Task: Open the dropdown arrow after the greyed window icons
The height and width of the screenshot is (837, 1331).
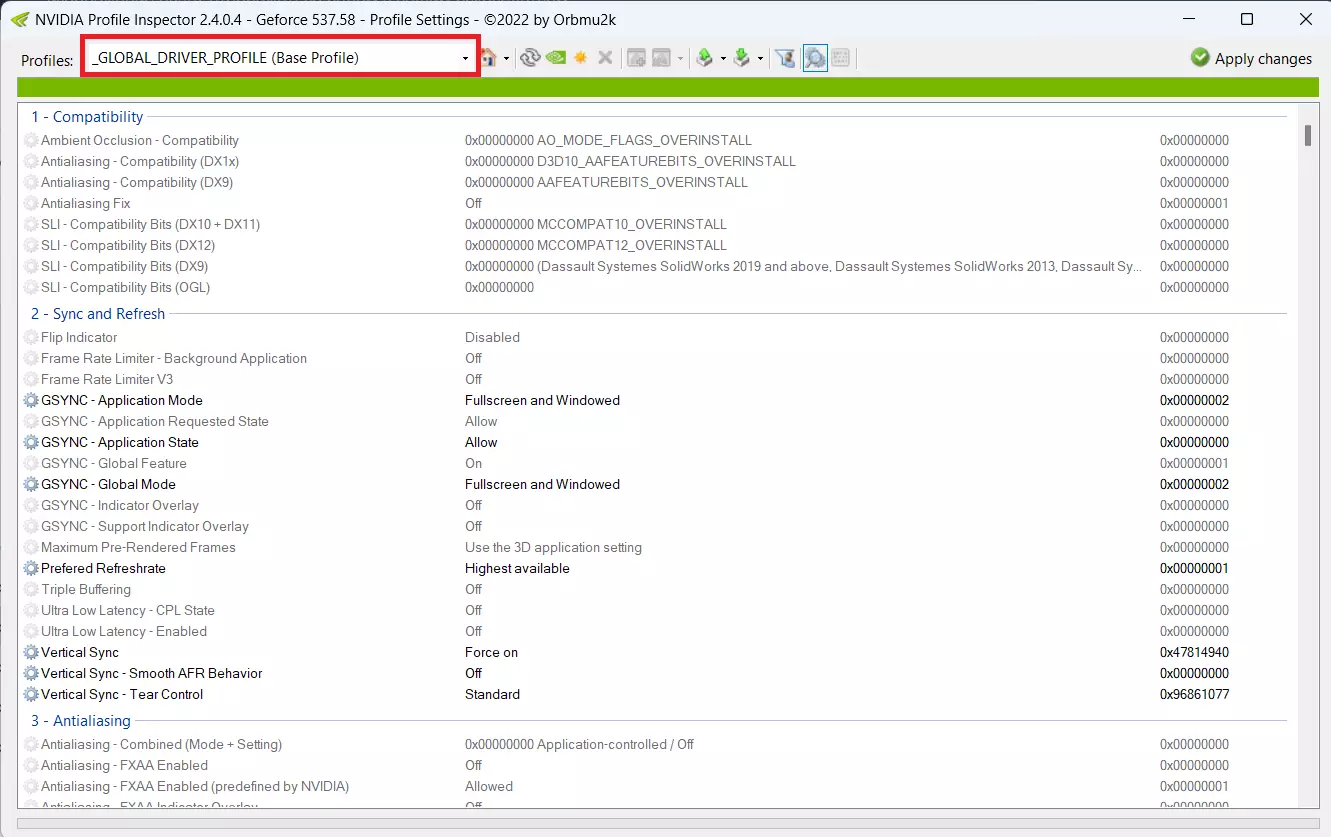Action: click(x=680, y=59)
